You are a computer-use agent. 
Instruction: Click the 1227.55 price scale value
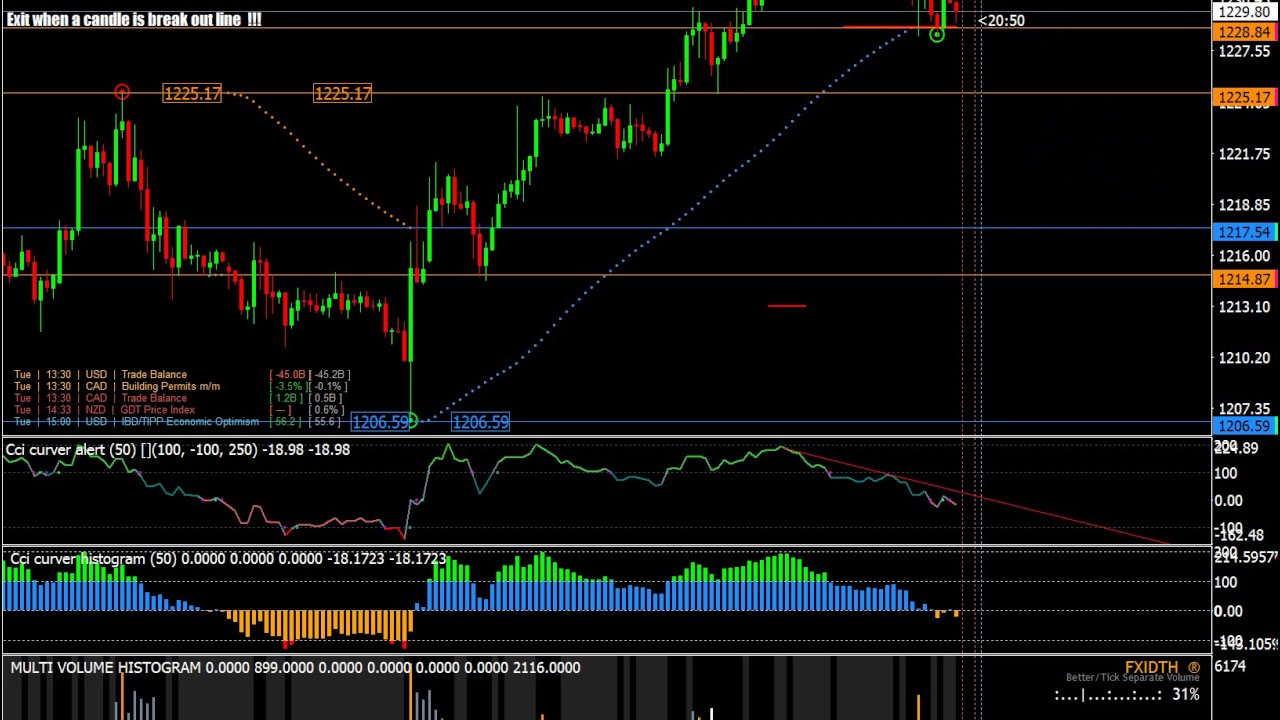[x=1244, y=51]
